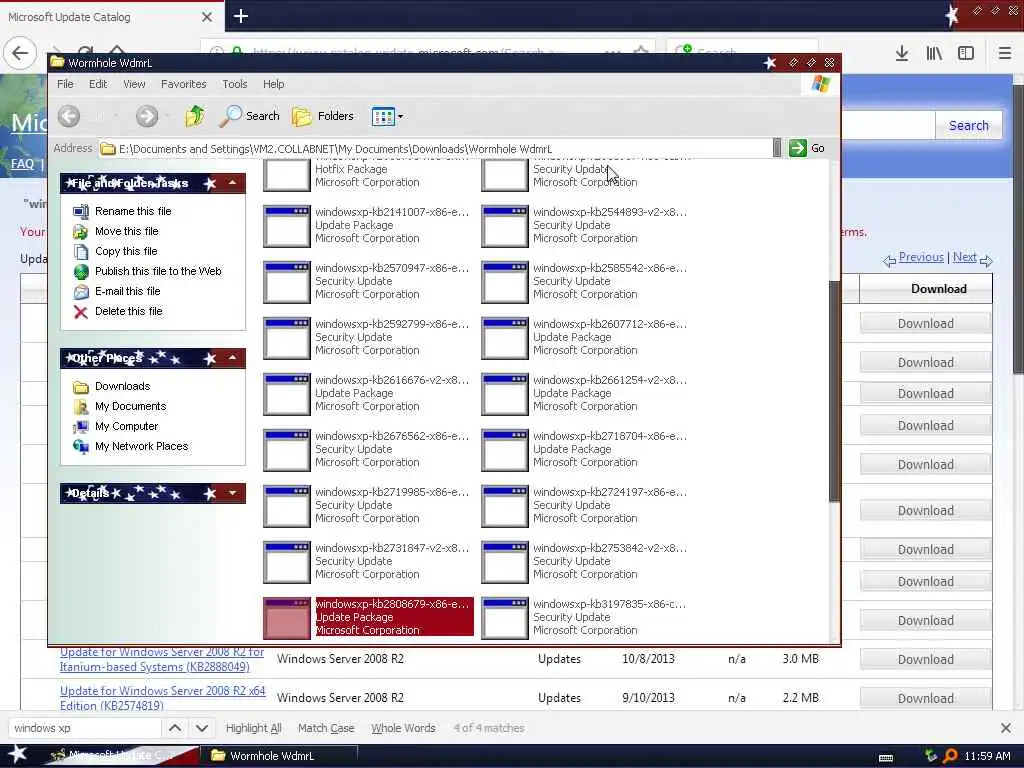Screen dimensions: 1024x768
Task: Open the View menu in Explorer
Action: coord(134,84)
